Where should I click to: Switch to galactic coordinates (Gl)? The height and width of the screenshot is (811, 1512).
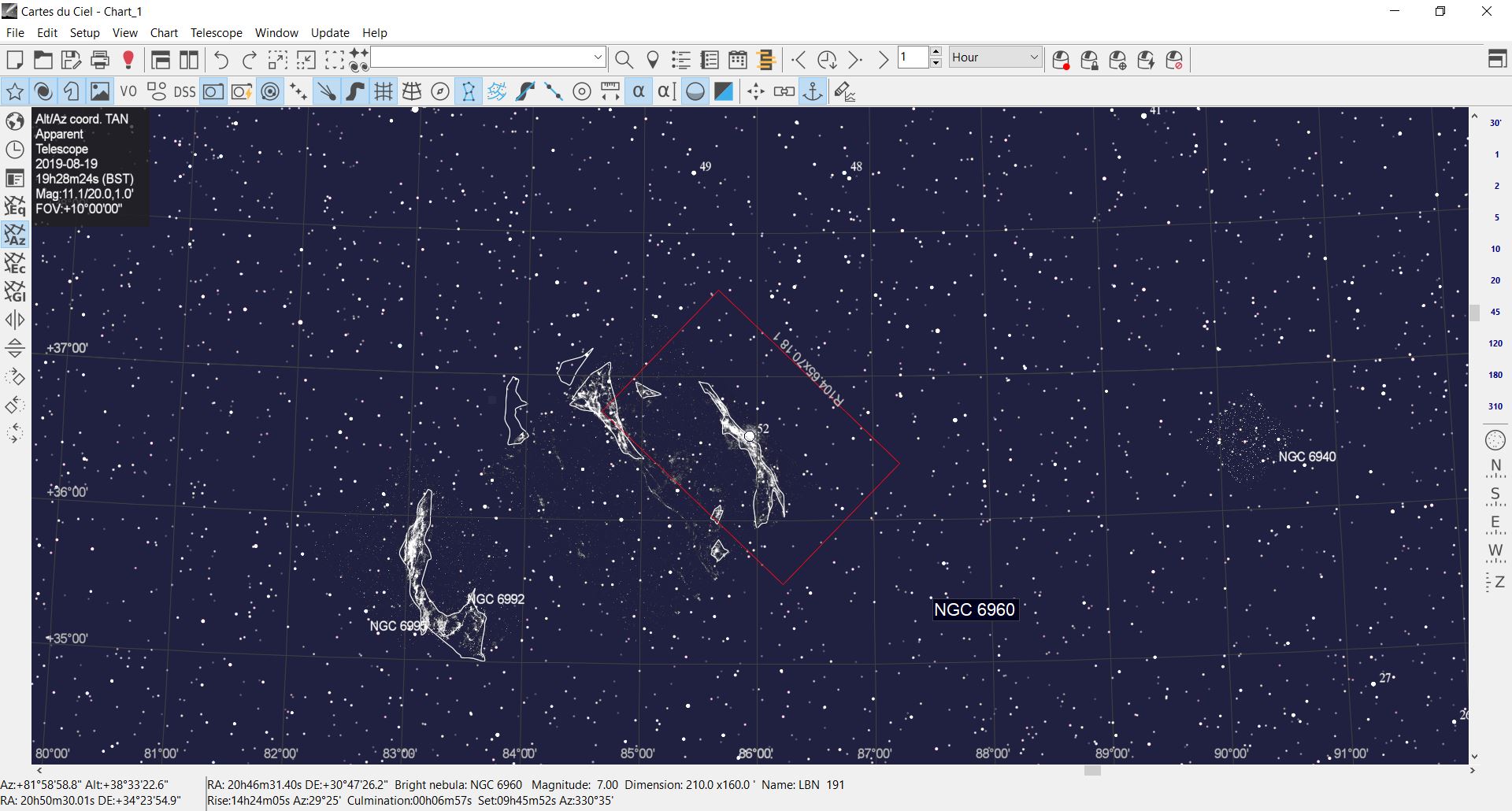tap(15, 291)
